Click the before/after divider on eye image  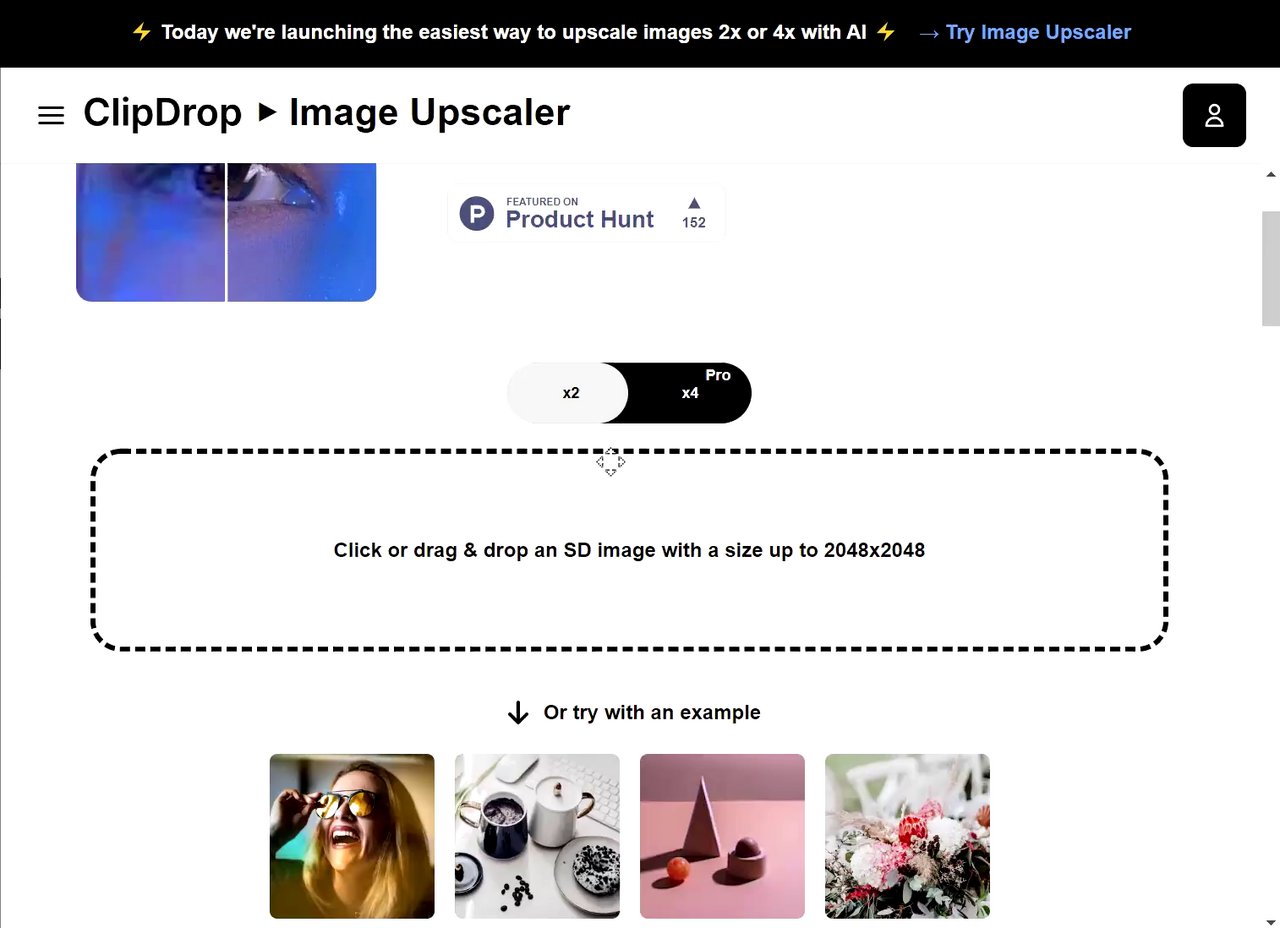tap(226, 232)
